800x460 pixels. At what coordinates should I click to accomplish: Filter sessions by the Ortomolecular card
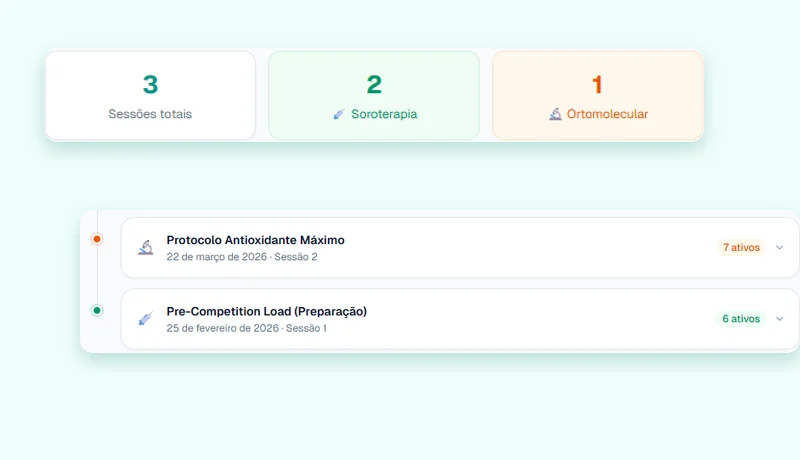pyautogui.click(x=597, y=95)
